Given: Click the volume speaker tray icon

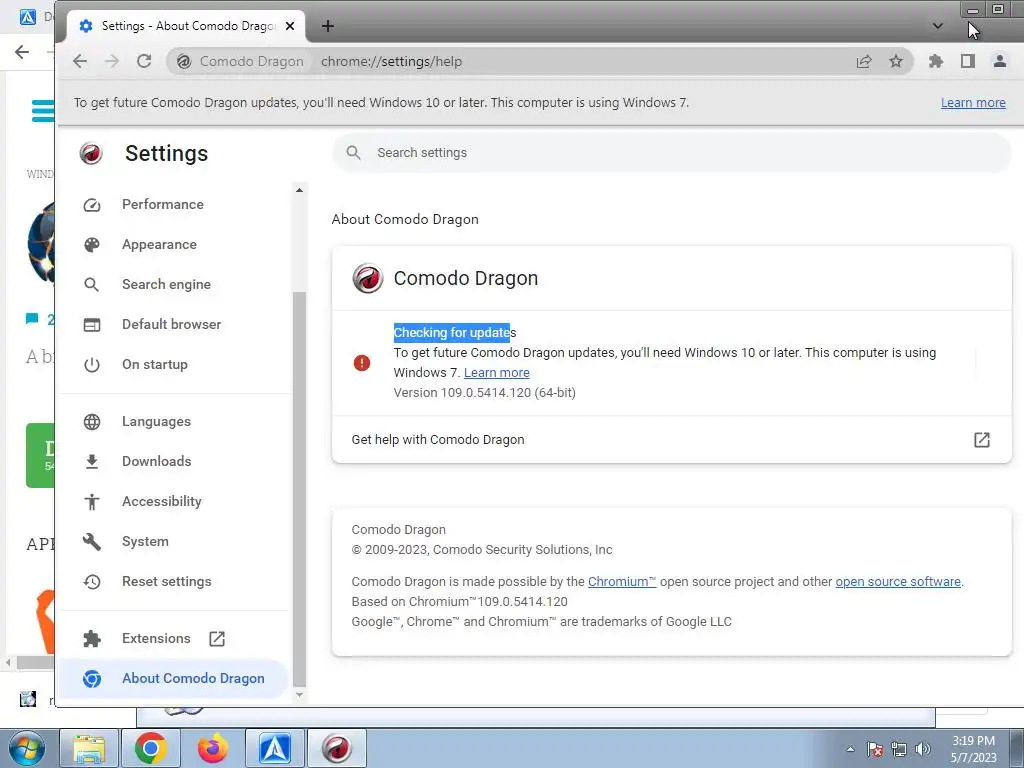Looking at the screenshot, I should pos(923,749).
